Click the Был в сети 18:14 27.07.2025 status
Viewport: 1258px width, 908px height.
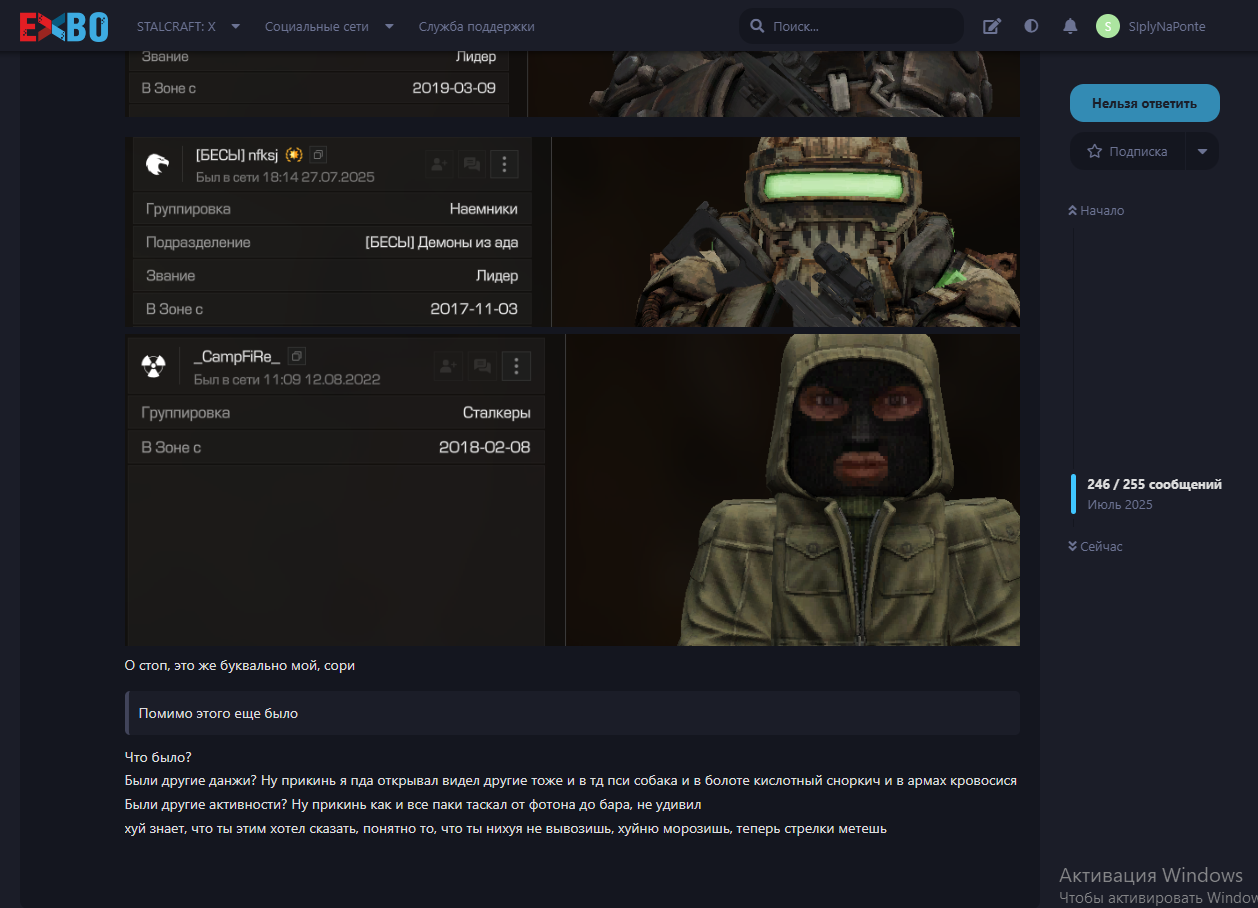[285, 177]
